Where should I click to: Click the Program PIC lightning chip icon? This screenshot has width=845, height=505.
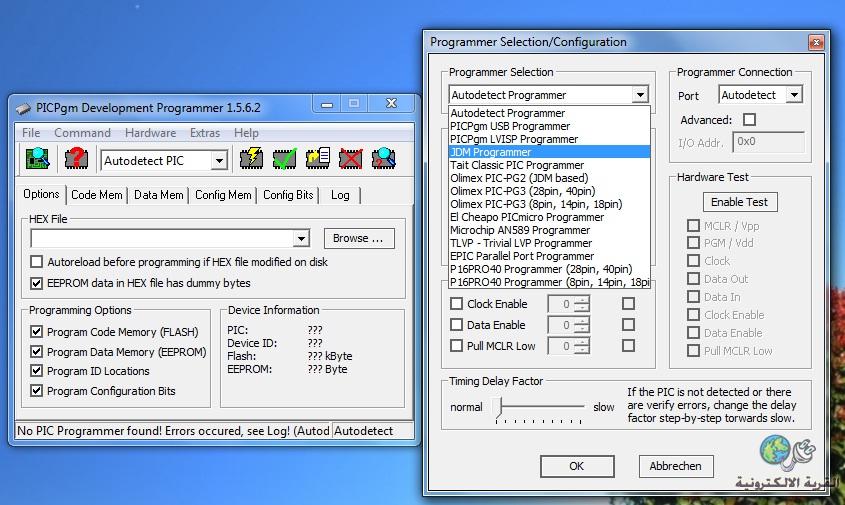click(x=251, y=159)
